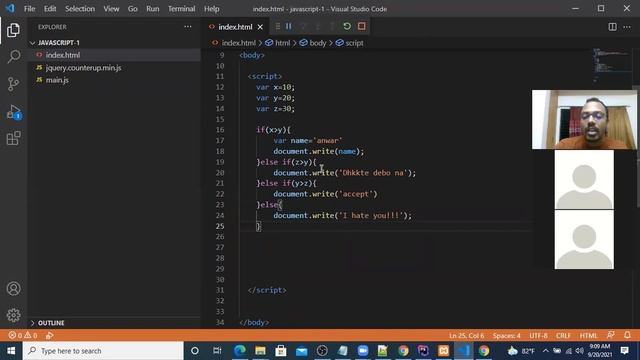Screen dimensions: 640x360
Task: Grab the debug toolbar drag handle
Action: 278,26
